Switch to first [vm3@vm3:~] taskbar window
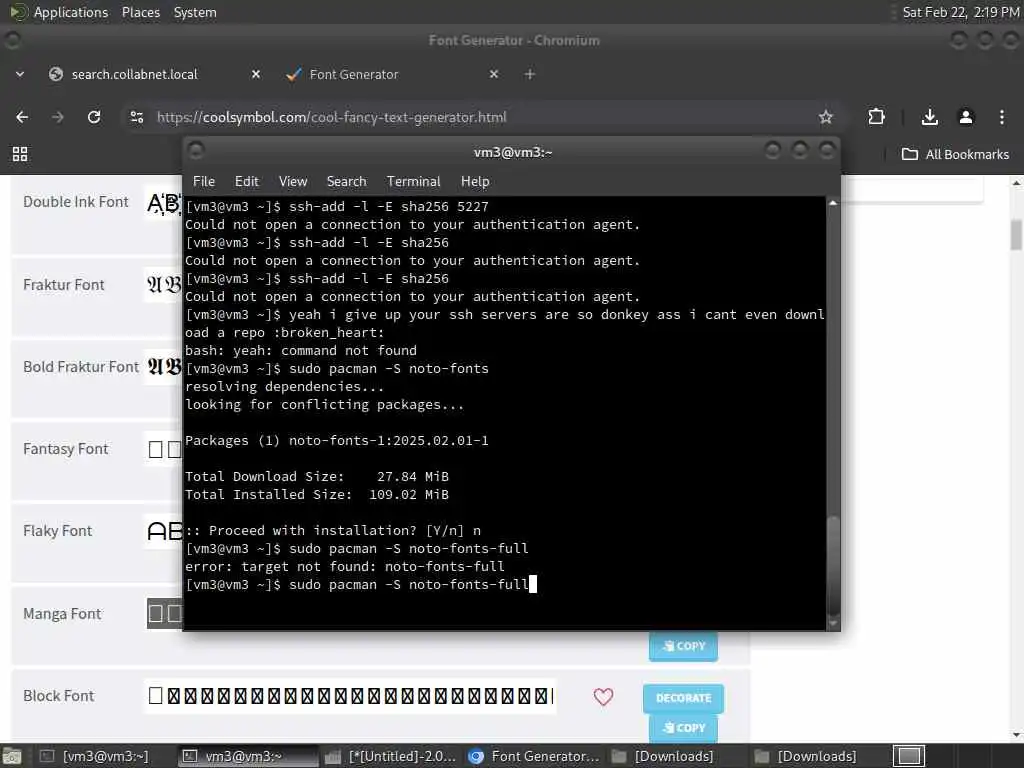This screenshot has height=768, width=1024. coord(95,756)
